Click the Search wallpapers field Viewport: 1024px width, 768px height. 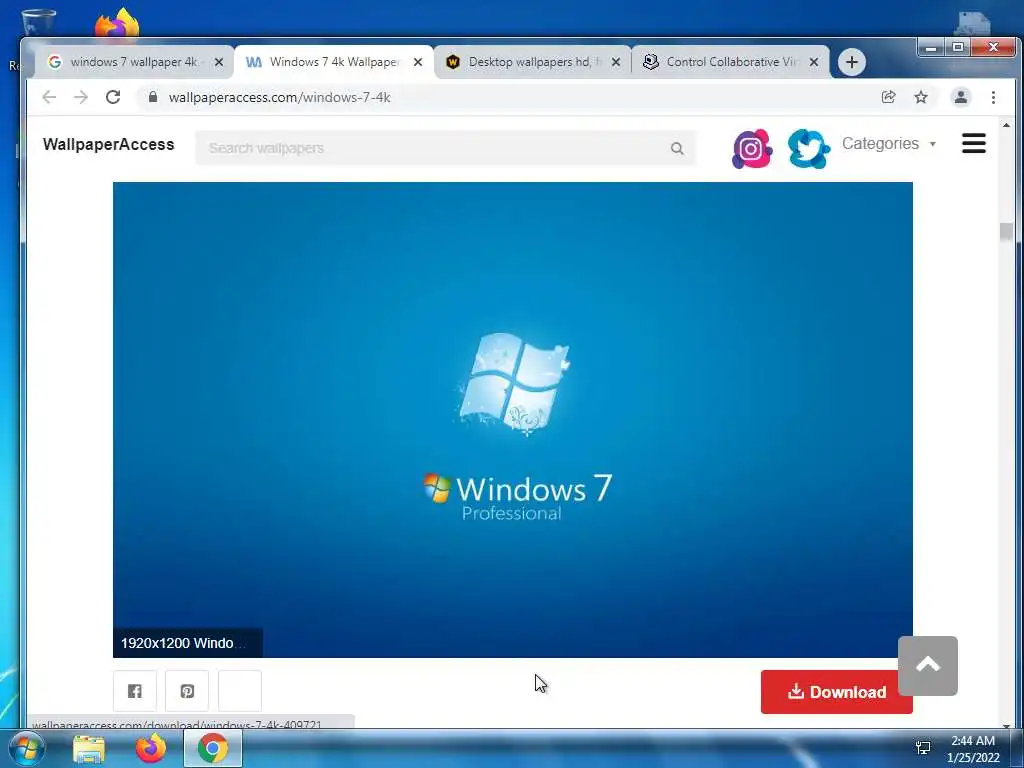point(445,148)
